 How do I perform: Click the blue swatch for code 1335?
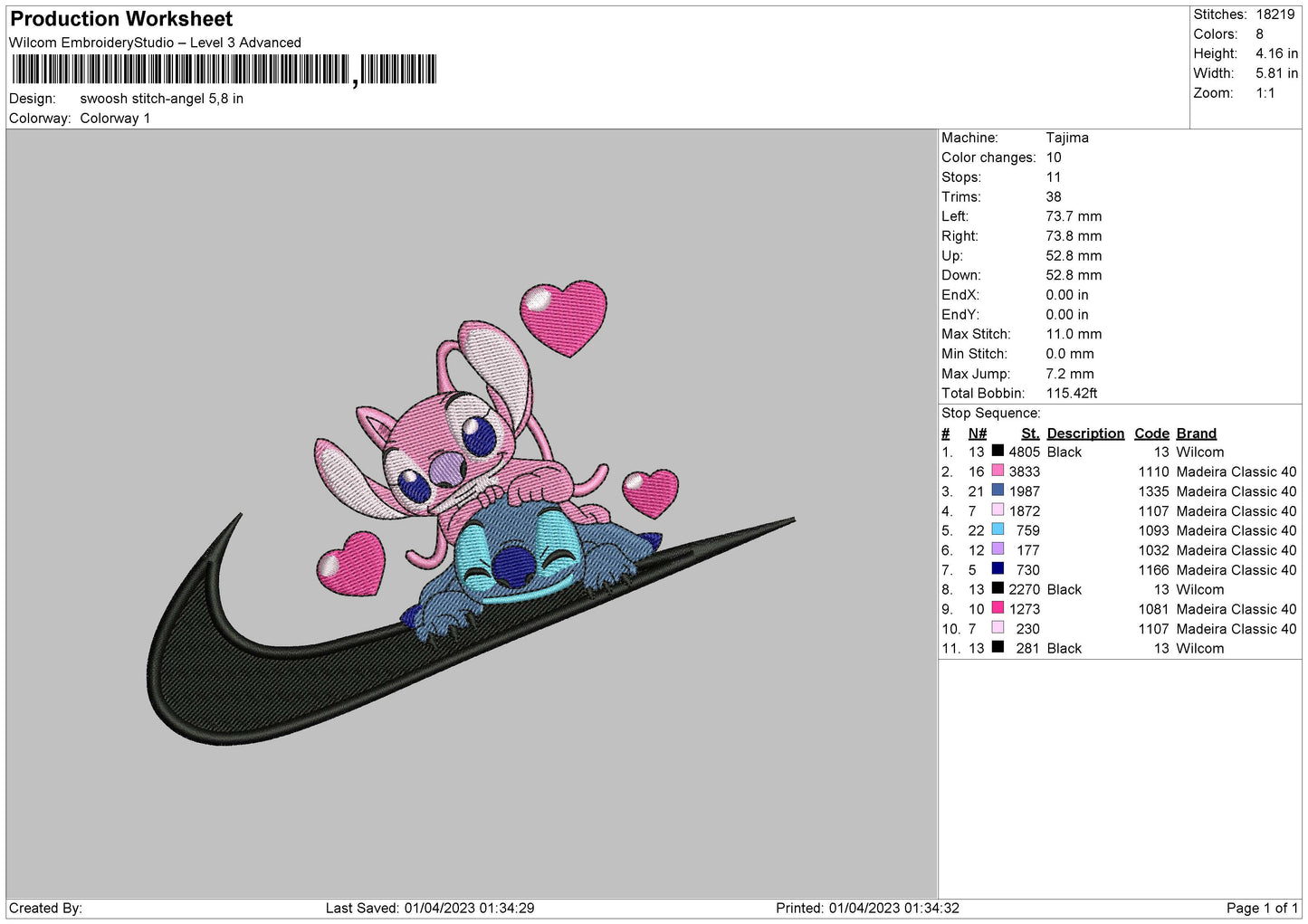tap(998, 491)
